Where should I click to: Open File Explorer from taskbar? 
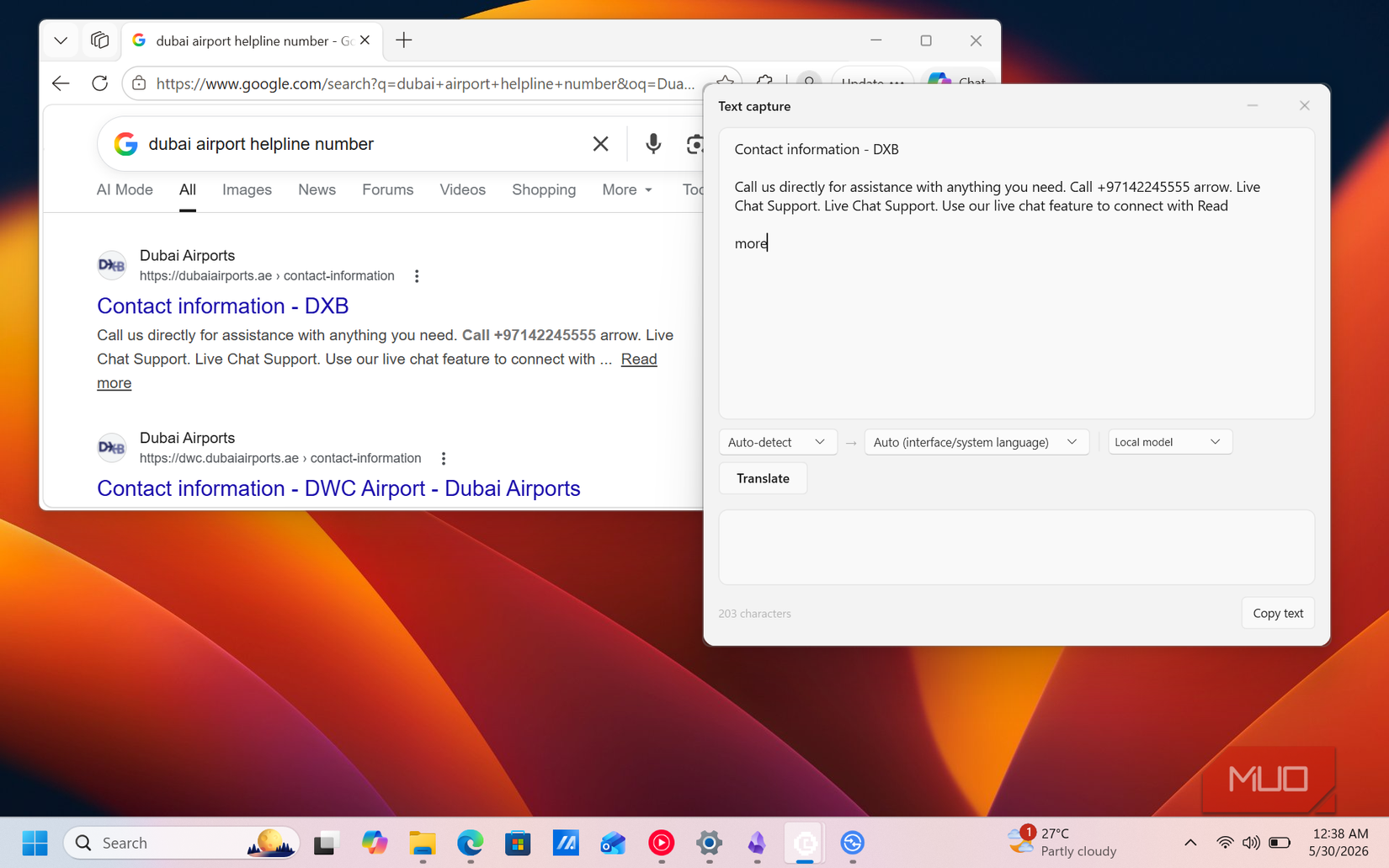[423, 843]
